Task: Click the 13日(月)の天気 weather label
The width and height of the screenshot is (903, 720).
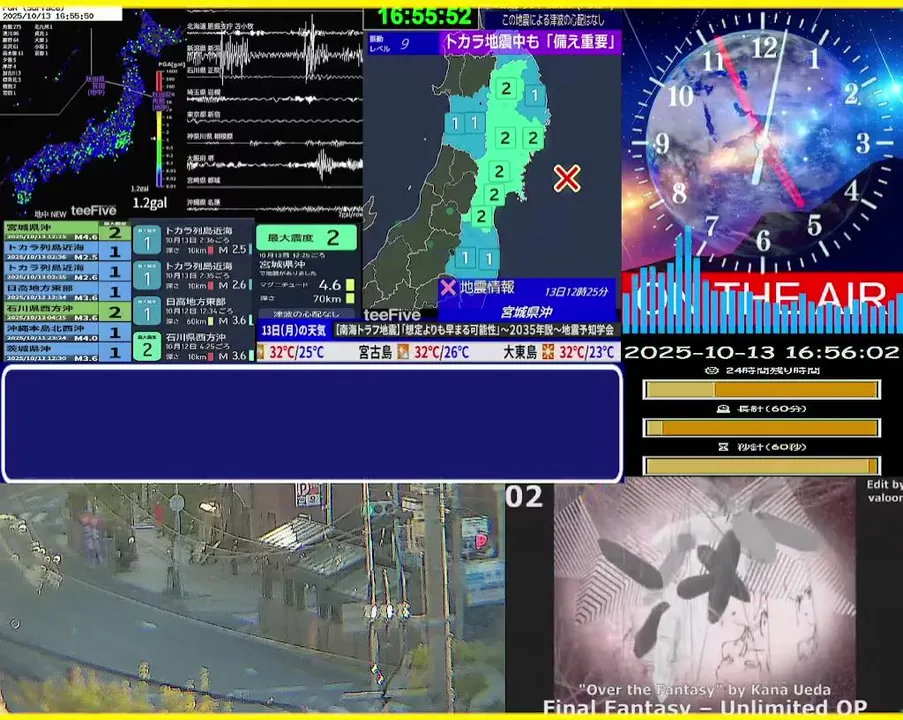Action: (294, 330)
